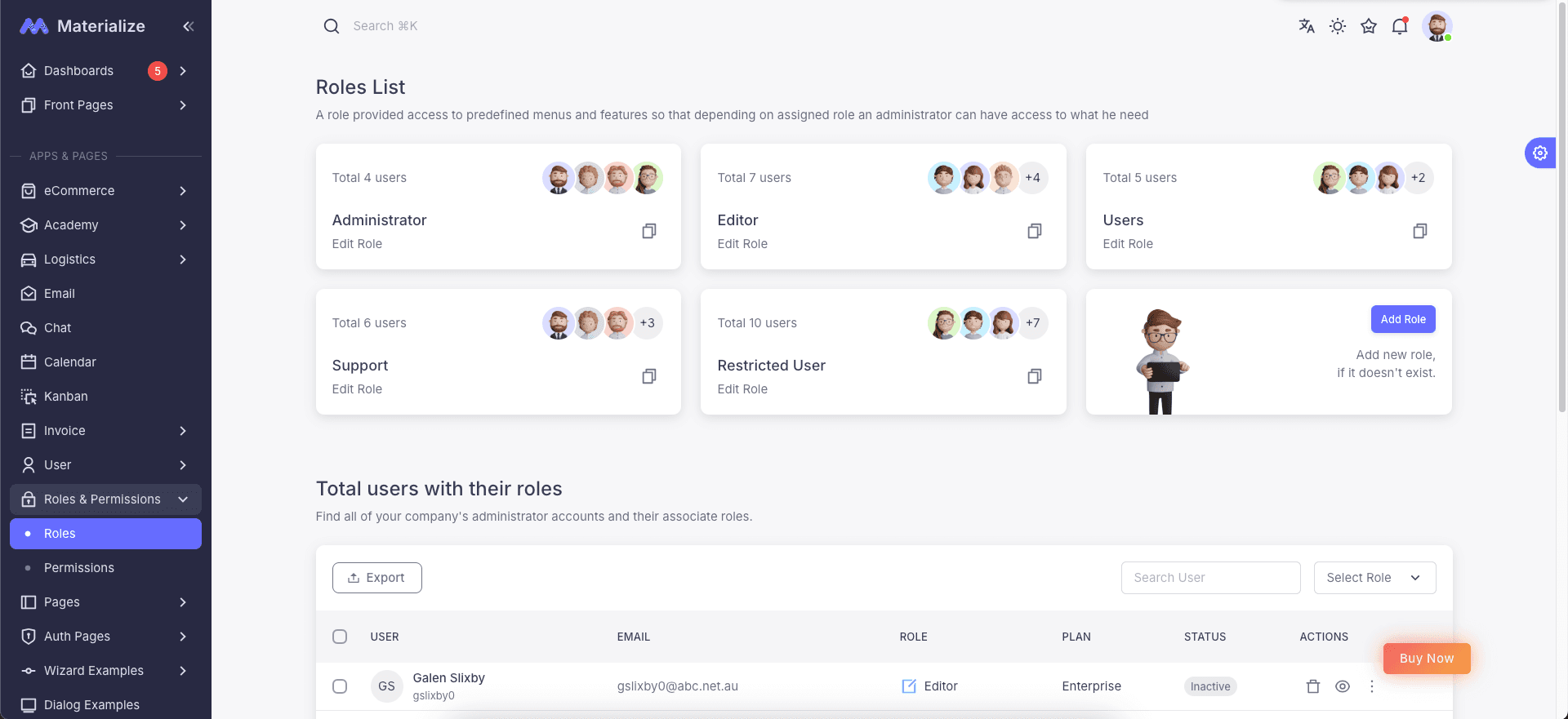Delete Galen Slixby using trash icon

point(1313,686)
